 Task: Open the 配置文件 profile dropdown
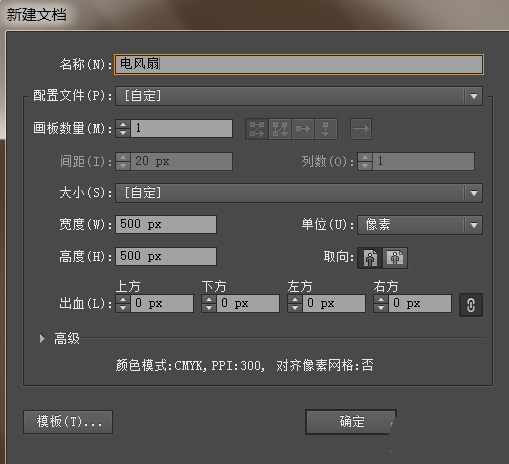tap(299, 96)
